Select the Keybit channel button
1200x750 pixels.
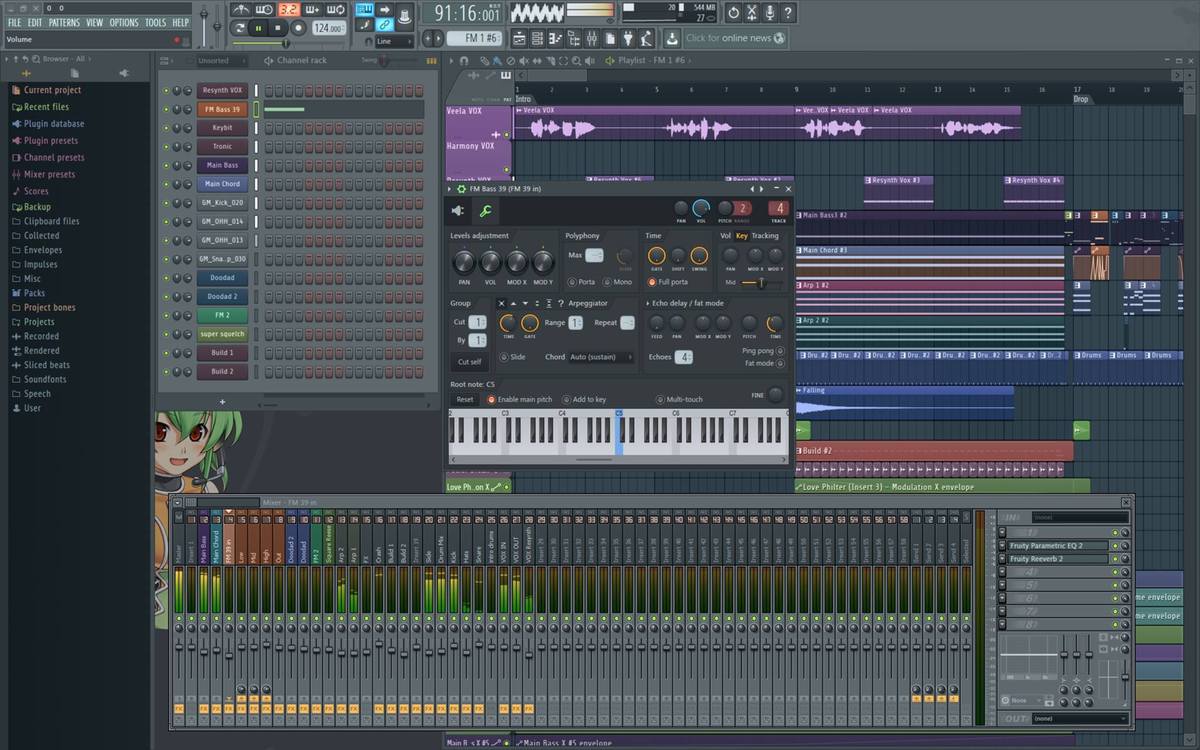[x=222, y=128]
